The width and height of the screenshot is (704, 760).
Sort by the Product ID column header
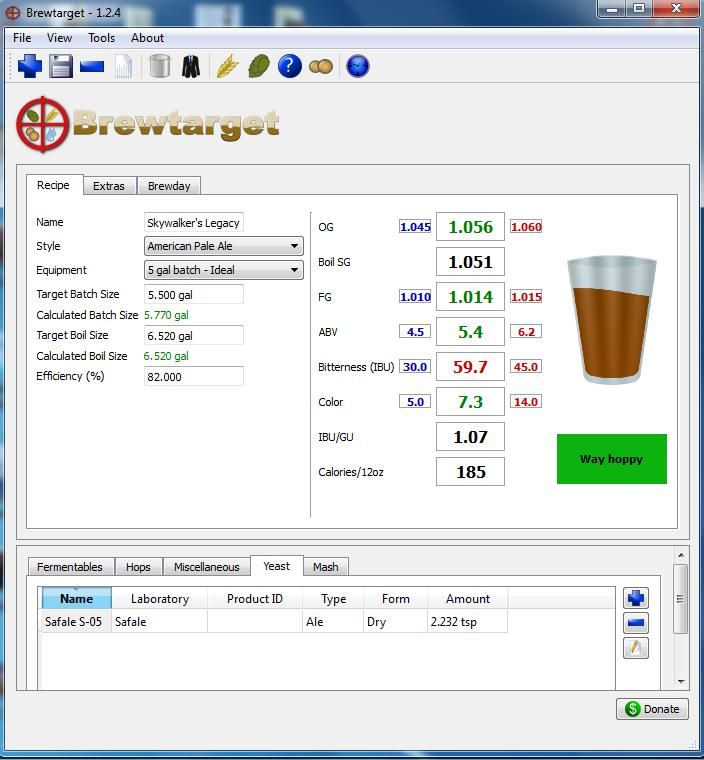(255, 599)
